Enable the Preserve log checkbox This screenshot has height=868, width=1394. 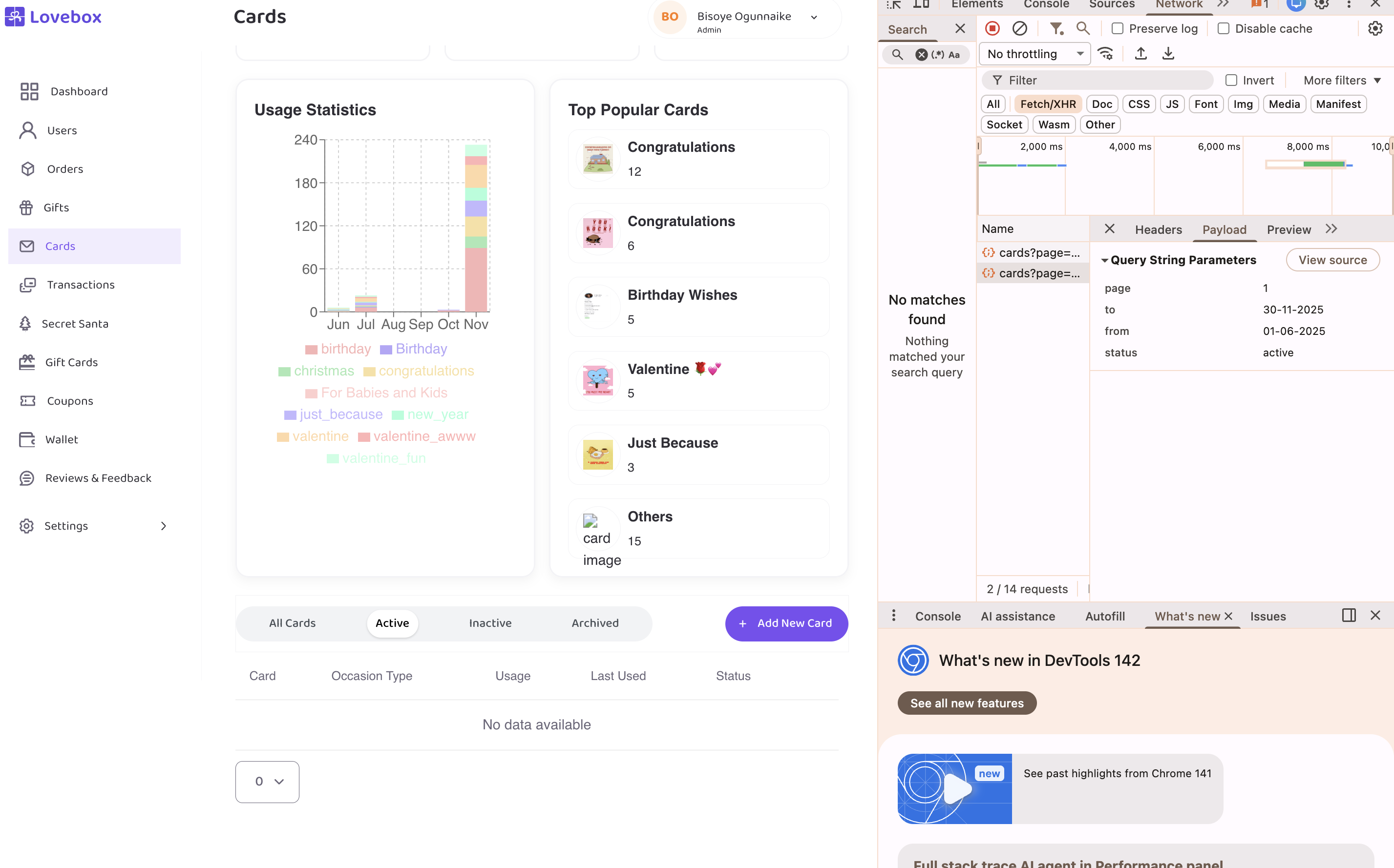(x=1117, y=28)
